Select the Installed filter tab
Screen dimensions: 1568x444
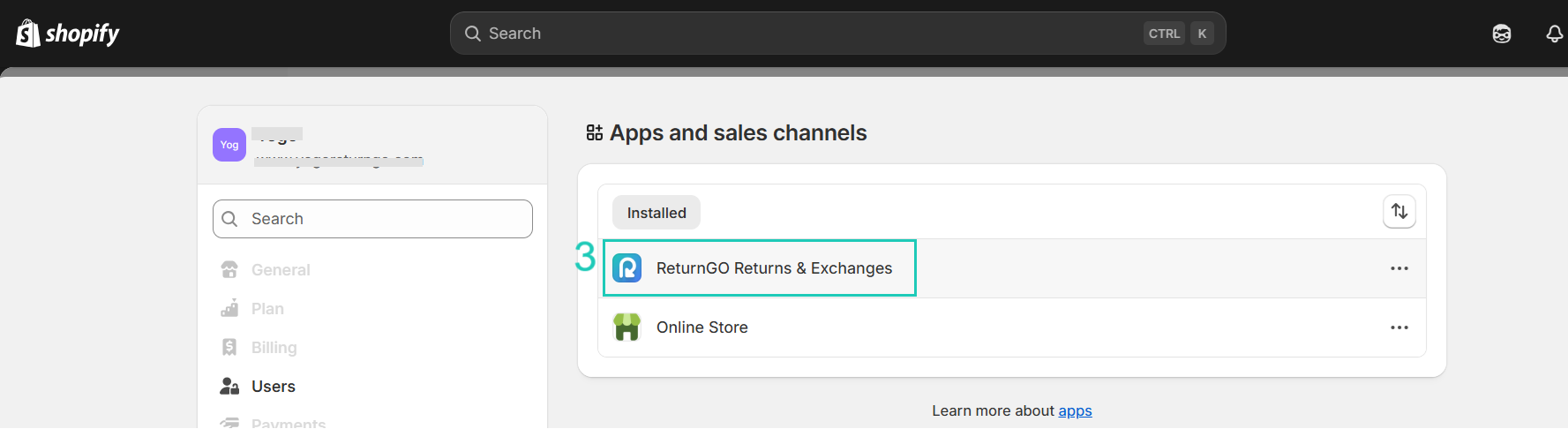[x=656, y=213]
